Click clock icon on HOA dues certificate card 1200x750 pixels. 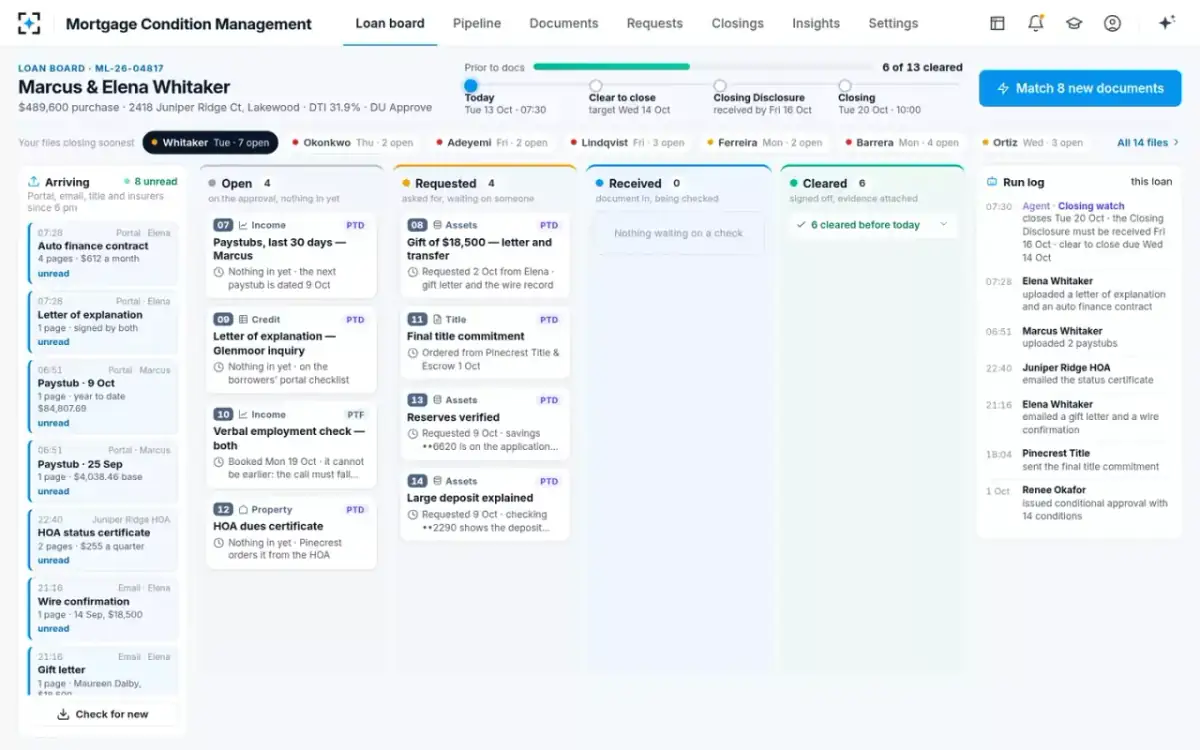point(219,543)
